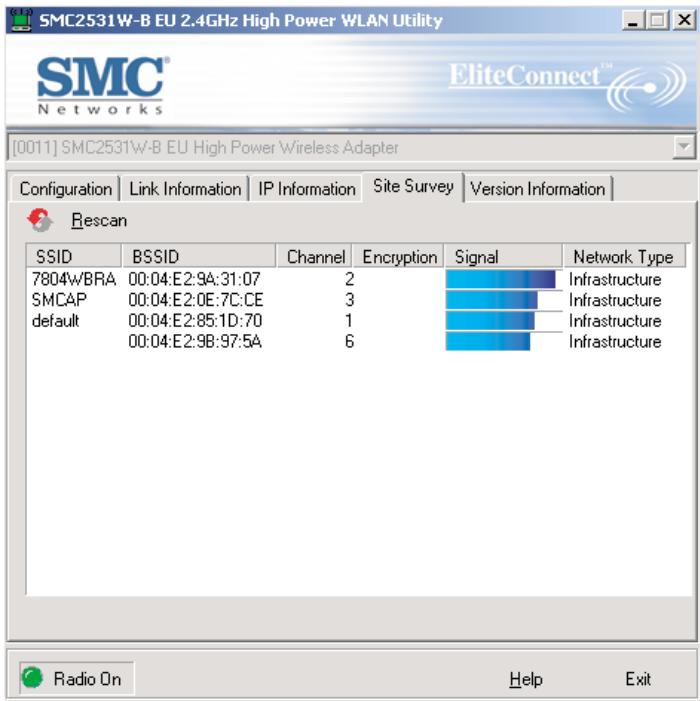Click BSSID 00:04:E2:0E:7C:CE
Image resolution: width=700 pixels, height=701 pixels.
[196, 300]
